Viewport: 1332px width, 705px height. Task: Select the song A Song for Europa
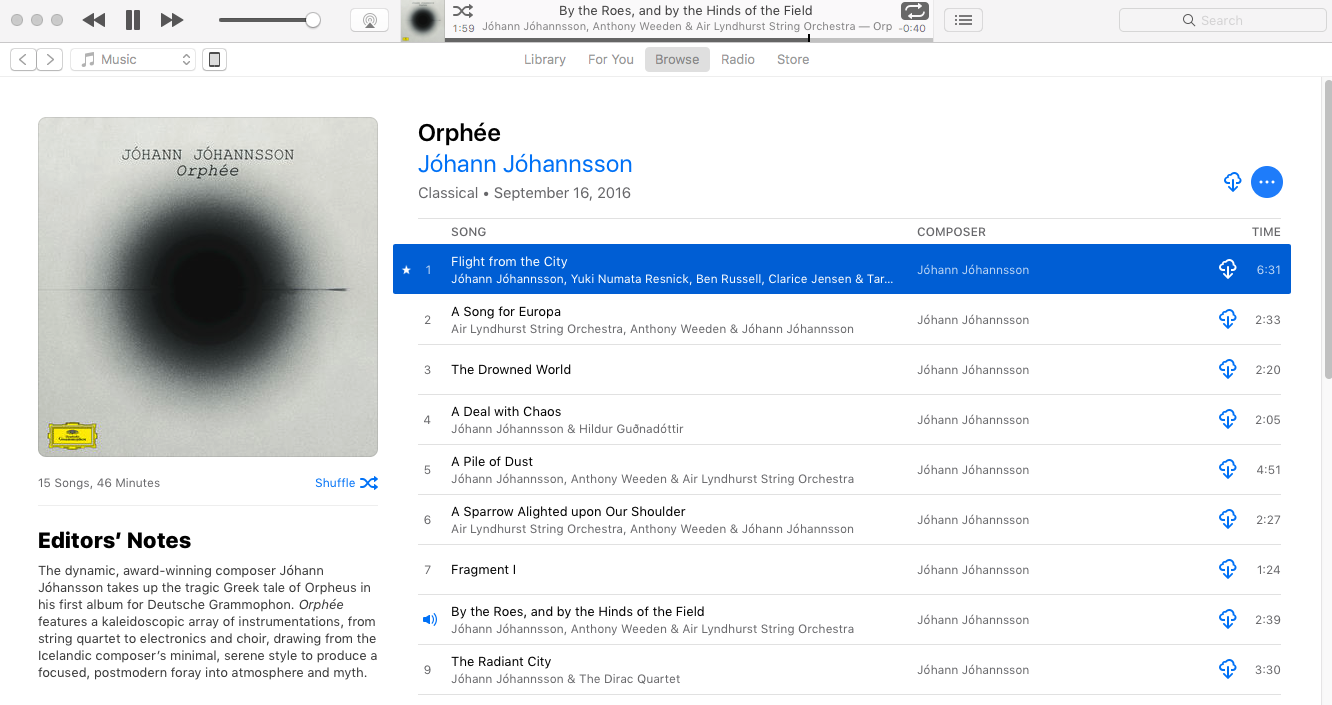(x=506, y=311)
